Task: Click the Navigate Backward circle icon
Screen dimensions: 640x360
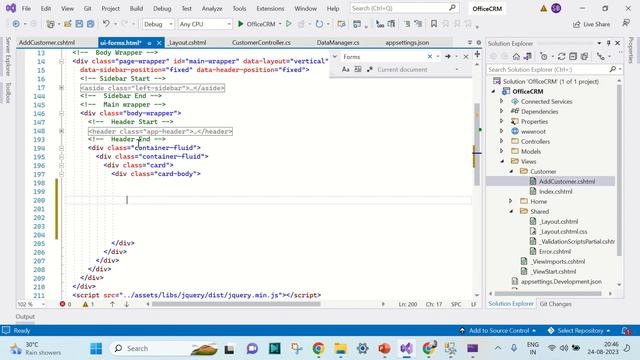Action: click(x=16, y=24)
